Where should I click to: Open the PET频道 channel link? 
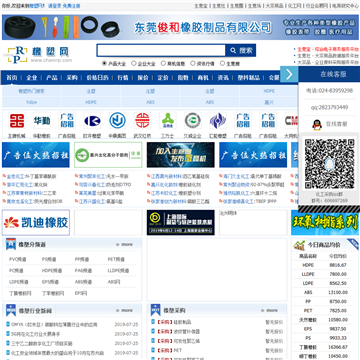click(x=116, y=259)
